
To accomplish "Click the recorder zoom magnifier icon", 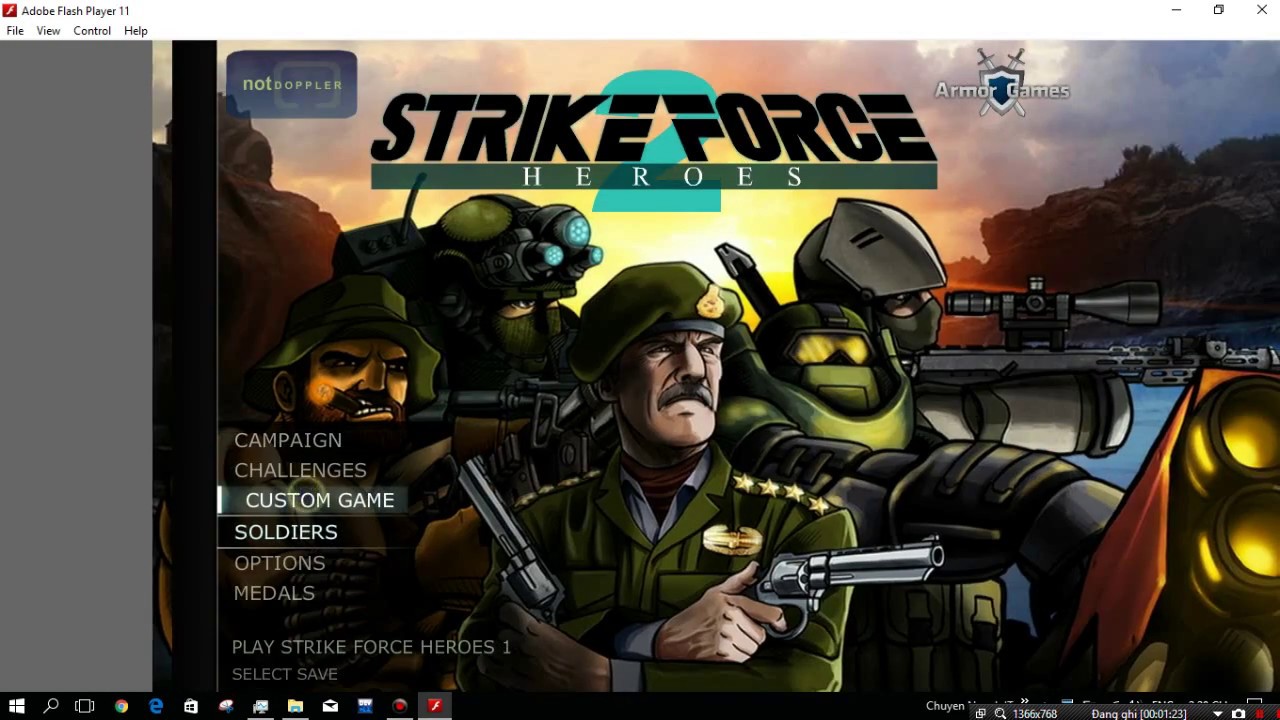I will (x=1000, y=714).
